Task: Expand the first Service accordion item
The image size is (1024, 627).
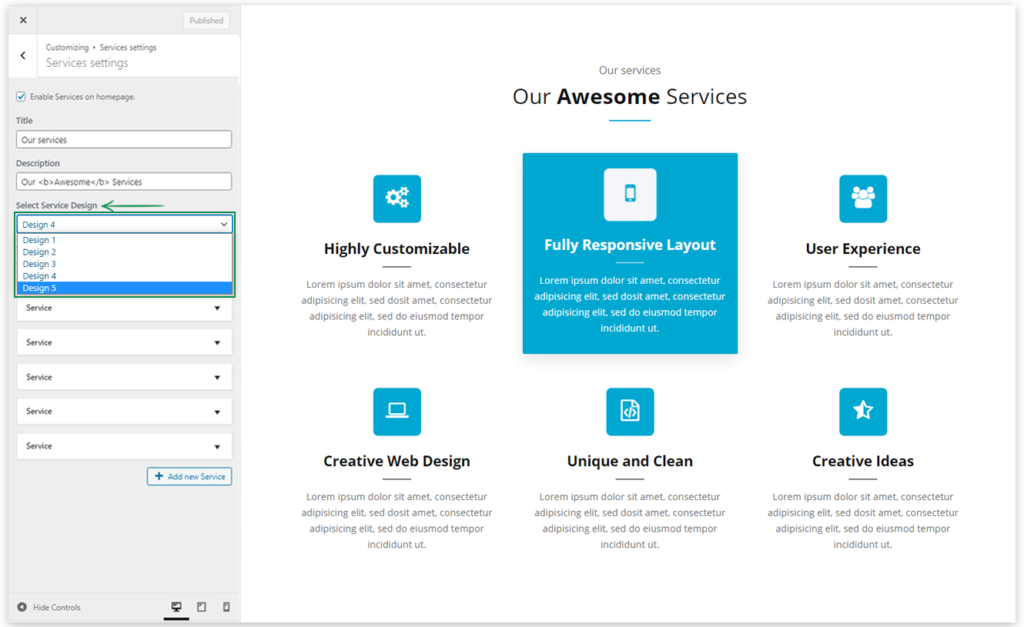Action: click(x=124, y=308)
